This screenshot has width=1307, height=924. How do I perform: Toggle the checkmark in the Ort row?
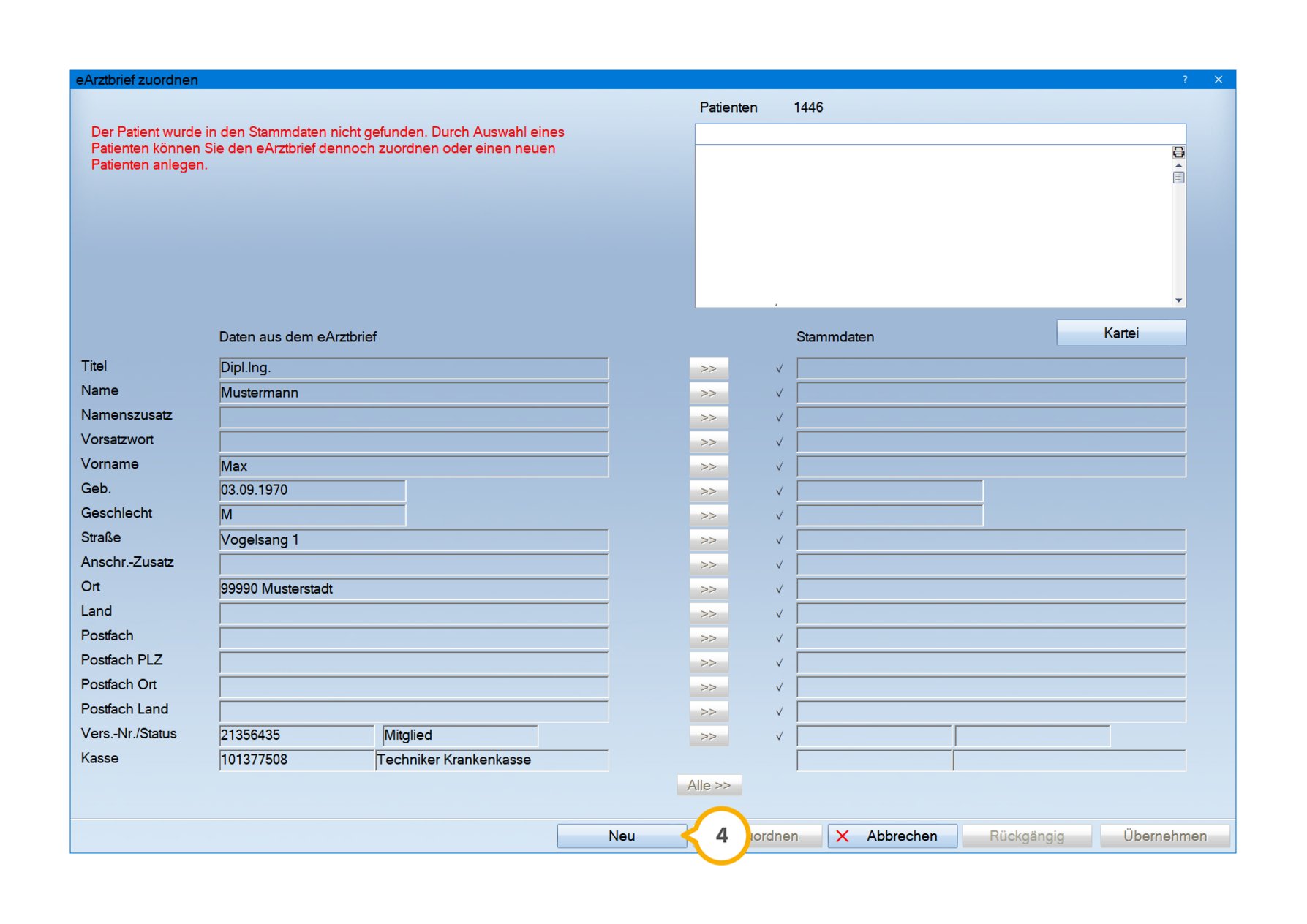(x=780, y=589)
